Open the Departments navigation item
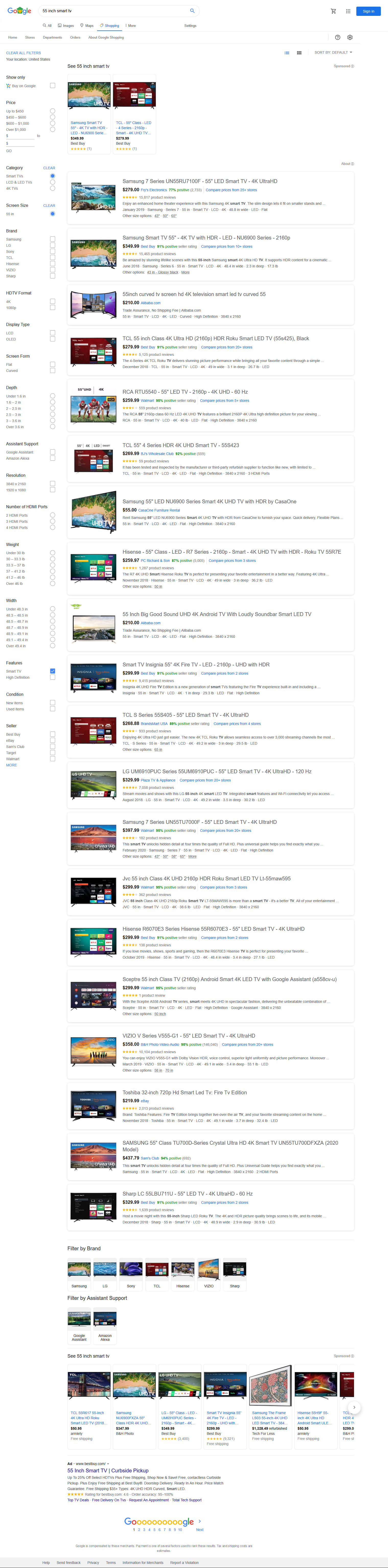The height and width of the screenshot is (1568, 388). tap(52, 38)
